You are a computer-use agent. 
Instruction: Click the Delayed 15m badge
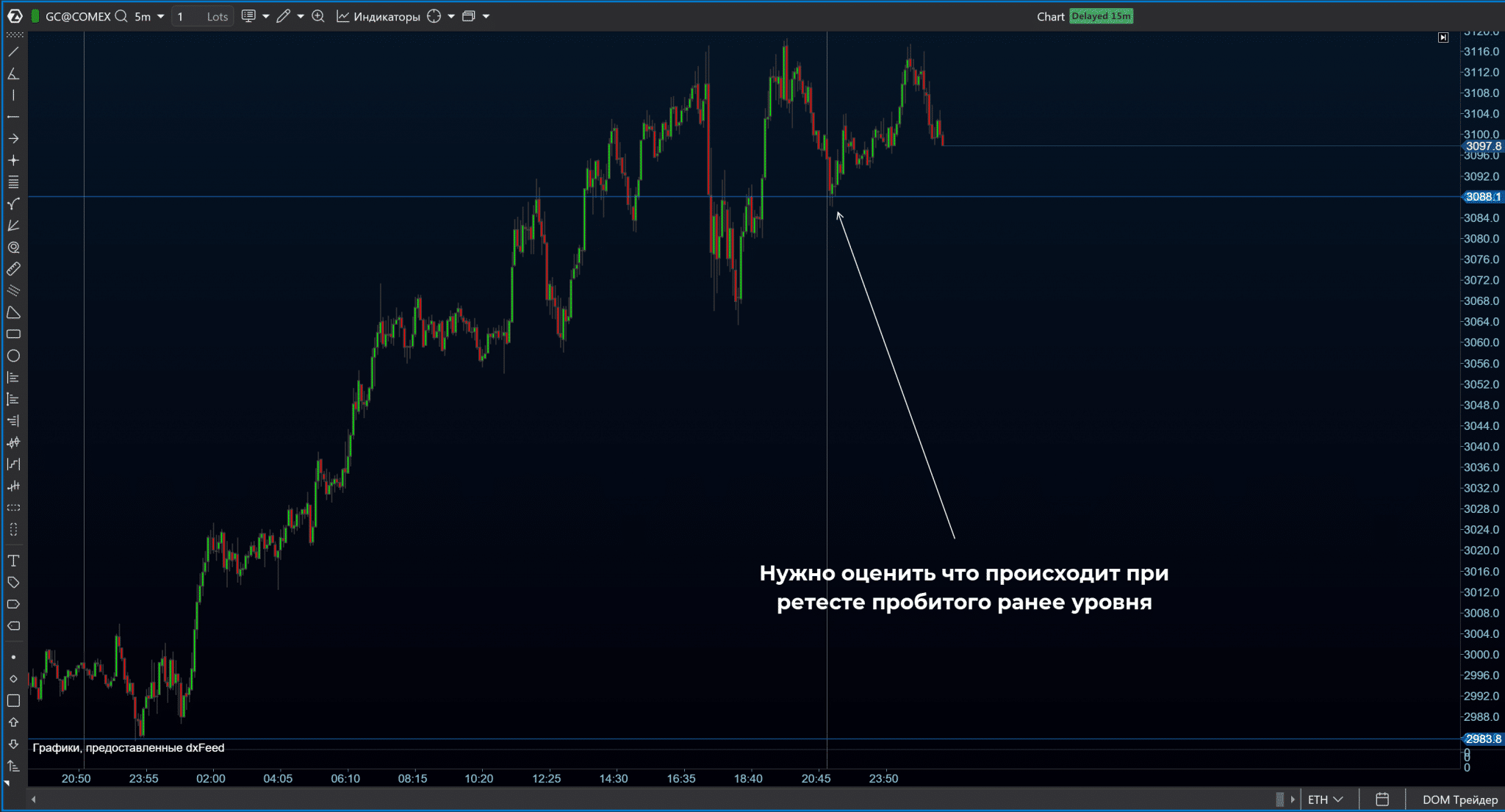(x=1101, y=16)
